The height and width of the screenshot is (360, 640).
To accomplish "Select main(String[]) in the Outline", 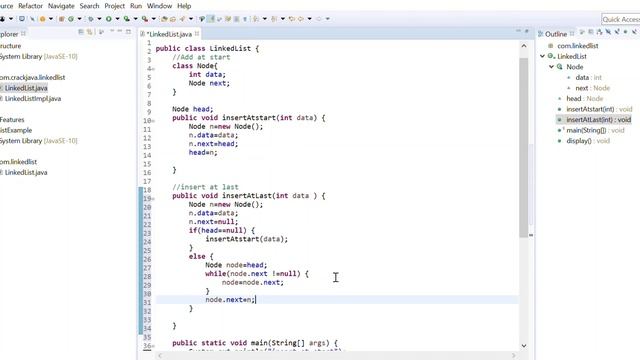I will tap(595, 130).
